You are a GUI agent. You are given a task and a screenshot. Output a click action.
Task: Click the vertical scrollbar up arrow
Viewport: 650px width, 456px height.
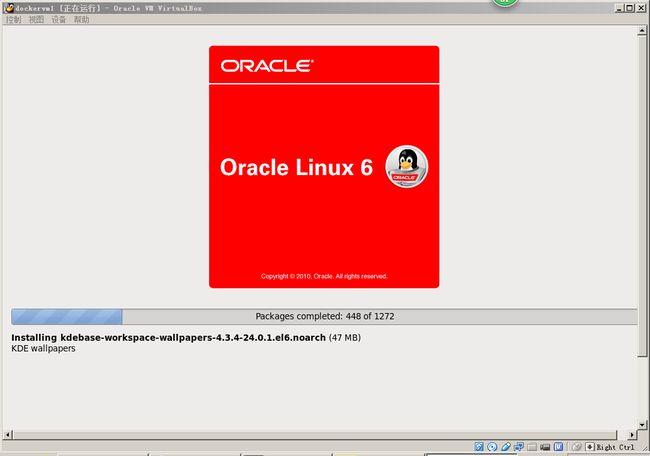642,31
